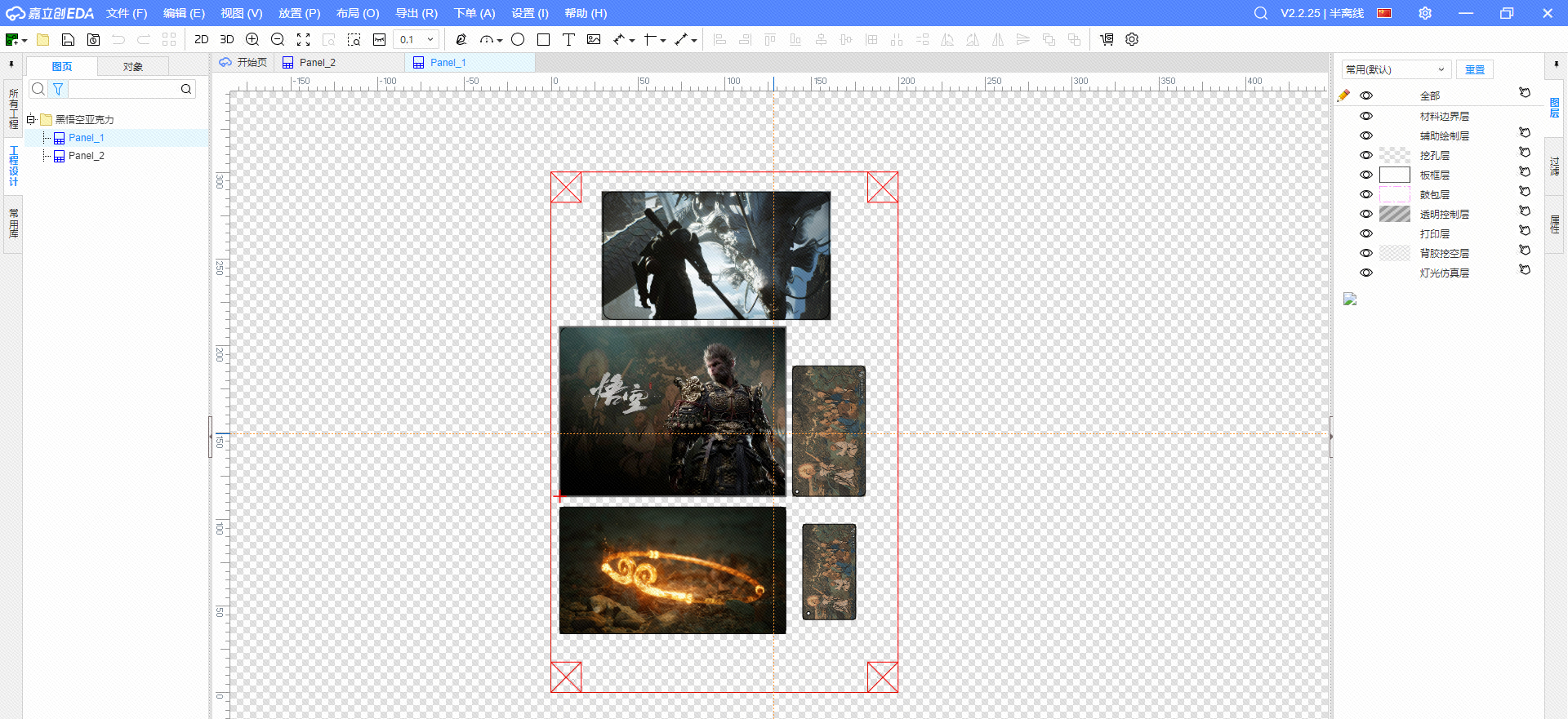Hide the 板框层 layer
Viewport: 1568px width, 719px height.
(1366, 175)
